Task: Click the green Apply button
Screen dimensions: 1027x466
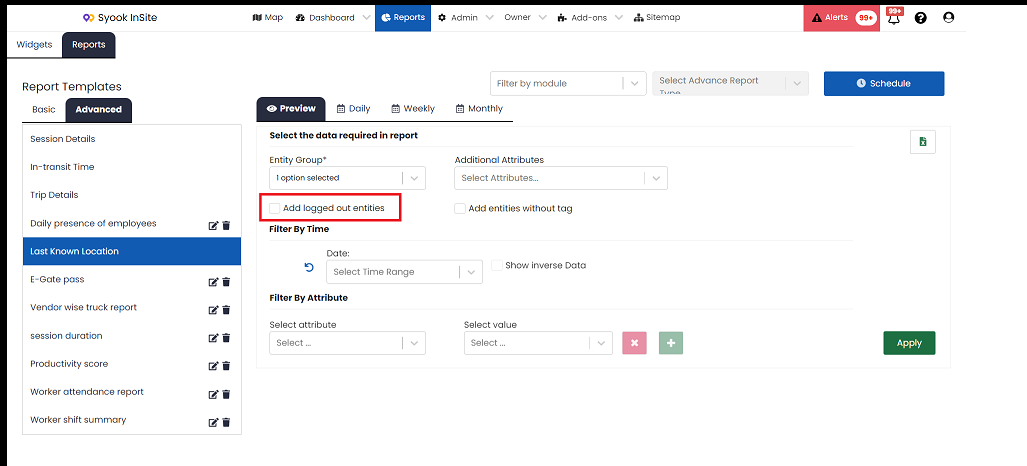Action: click(909, 343)
